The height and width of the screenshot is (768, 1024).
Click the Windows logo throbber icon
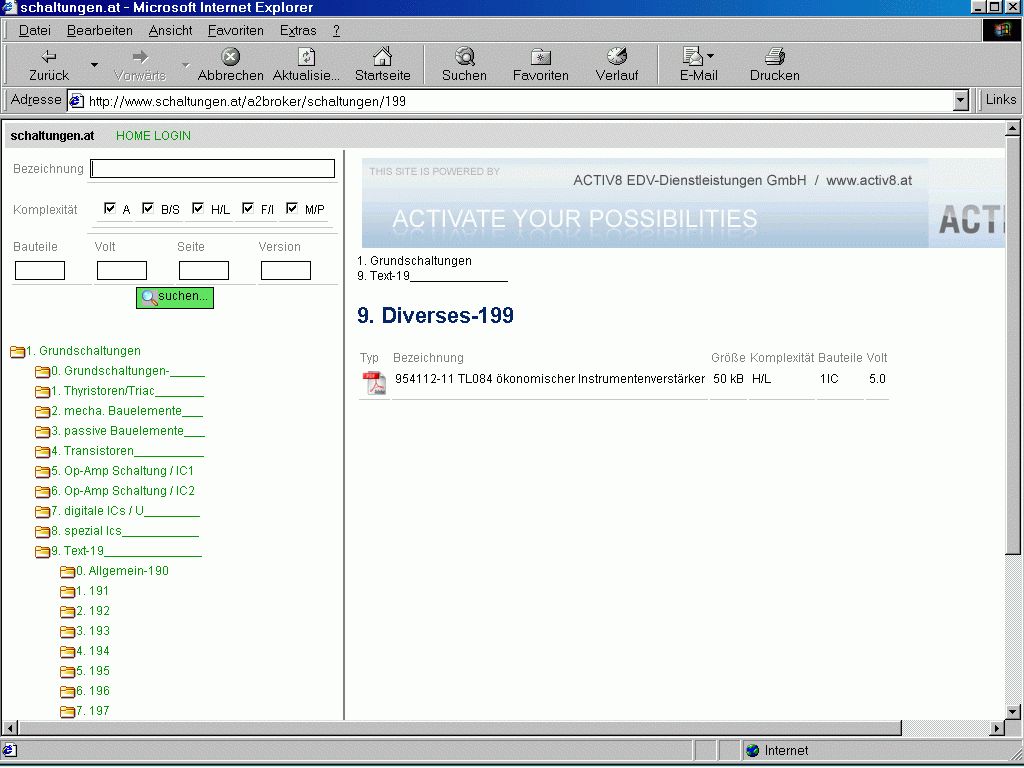[1002, 31]
